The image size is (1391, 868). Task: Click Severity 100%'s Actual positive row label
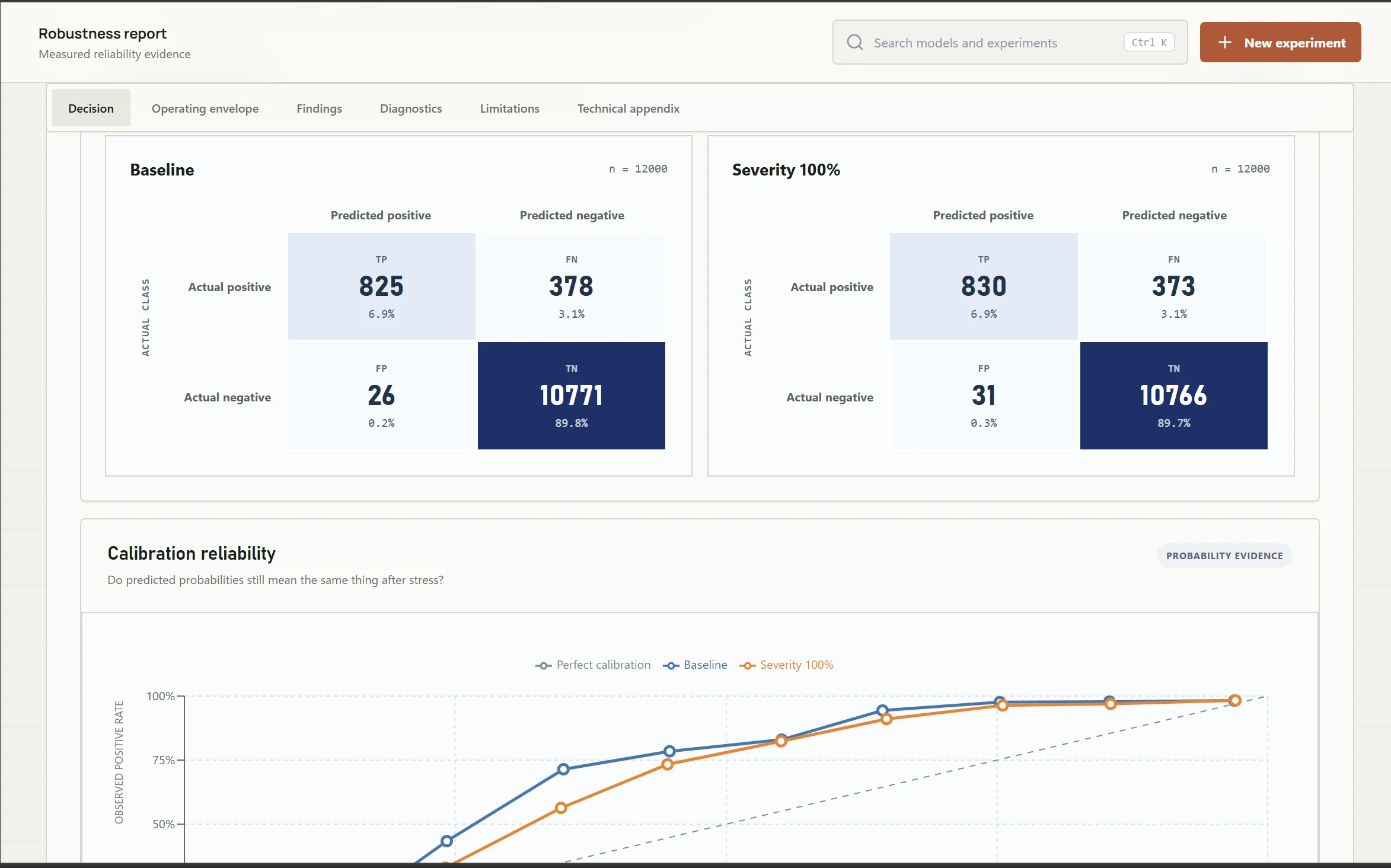point(832,287)
